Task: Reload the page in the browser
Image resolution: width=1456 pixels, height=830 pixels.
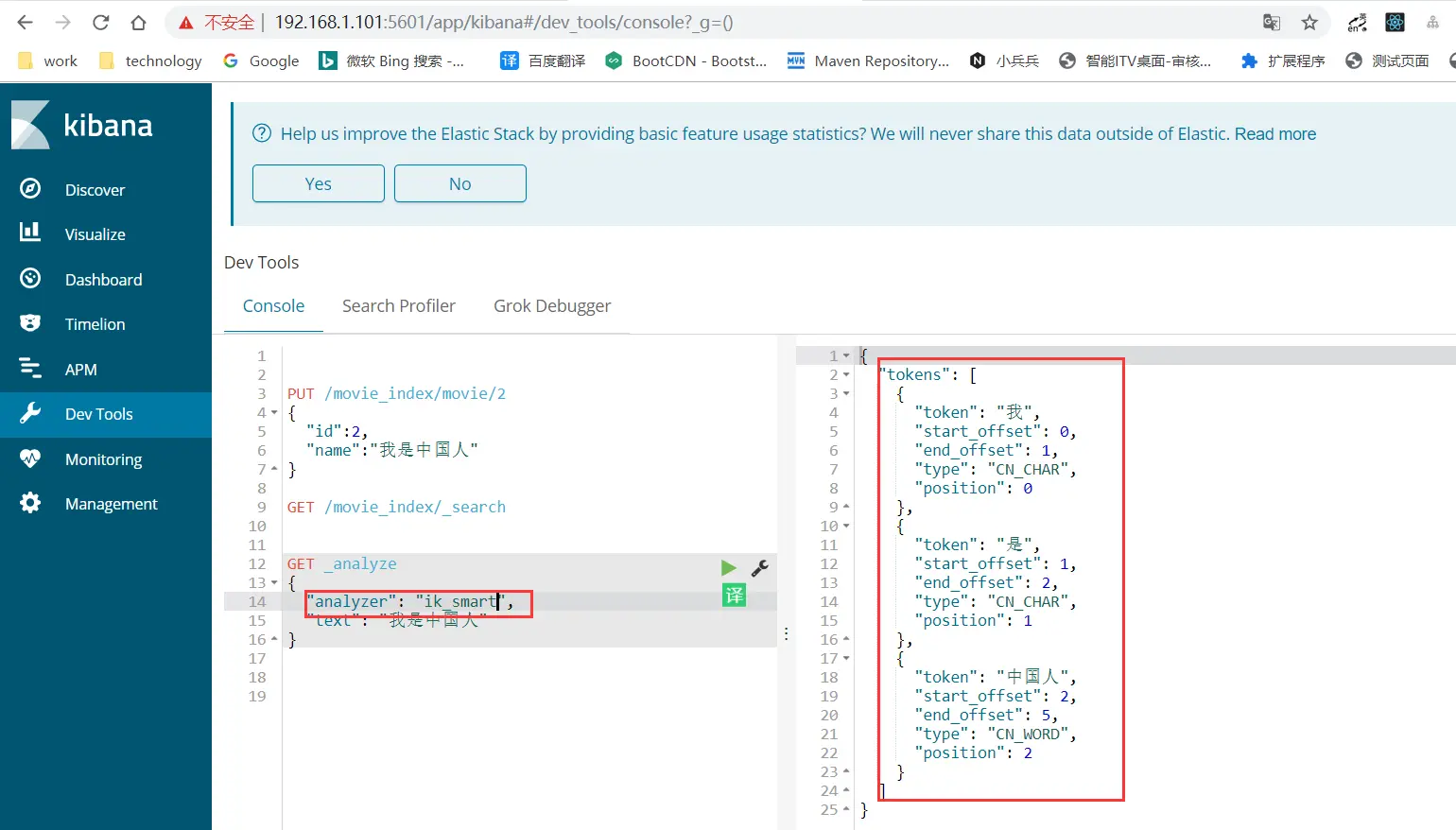Action: pyautogui.click(x=101, y=23)
